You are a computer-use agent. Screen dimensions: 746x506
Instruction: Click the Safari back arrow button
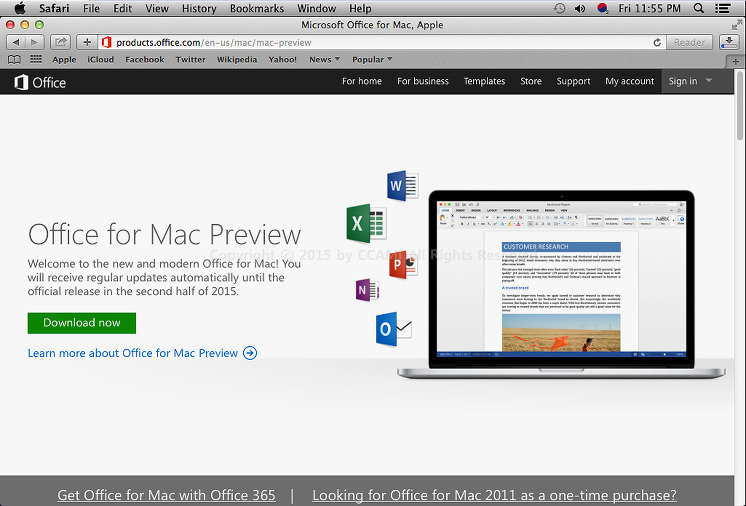[16, 42]
